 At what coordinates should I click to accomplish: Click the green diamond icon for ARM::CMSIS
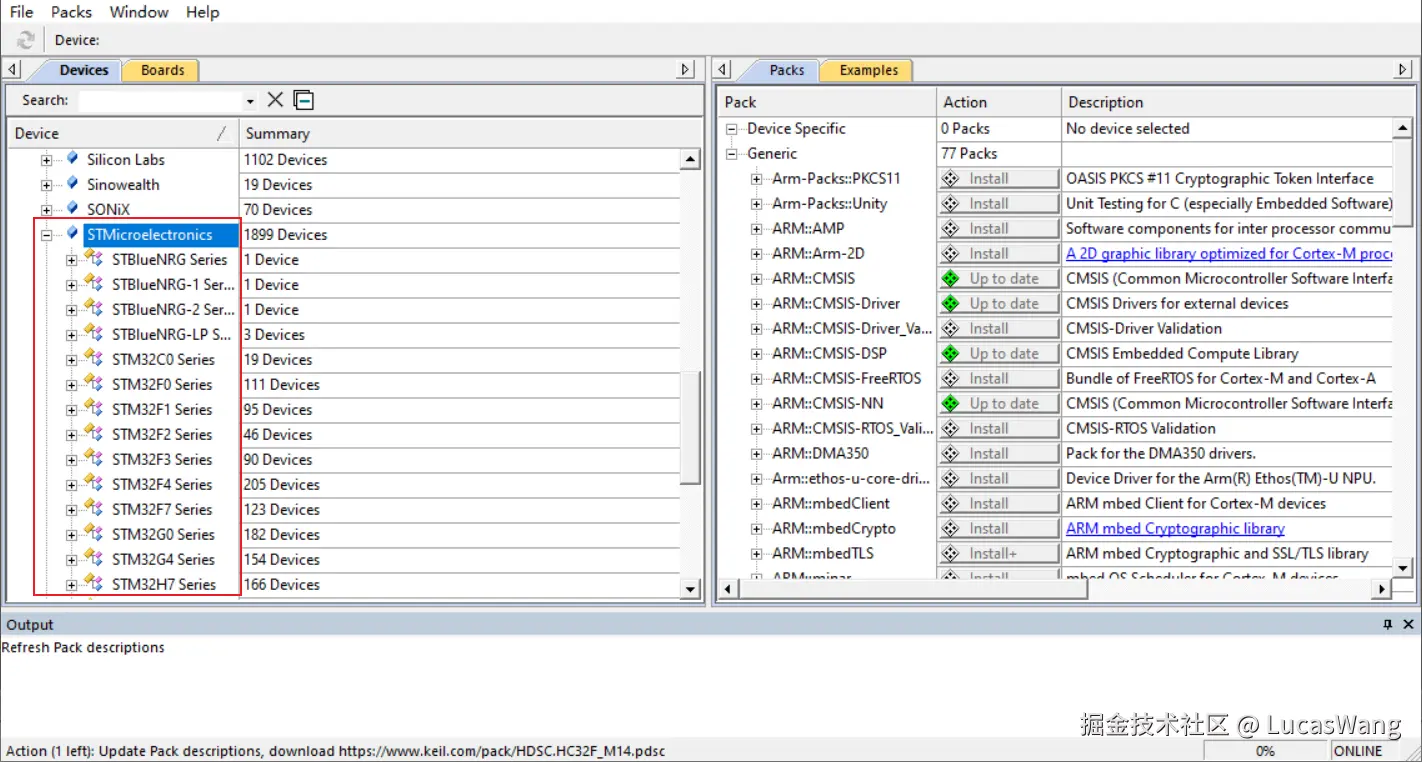coord(951,279)
